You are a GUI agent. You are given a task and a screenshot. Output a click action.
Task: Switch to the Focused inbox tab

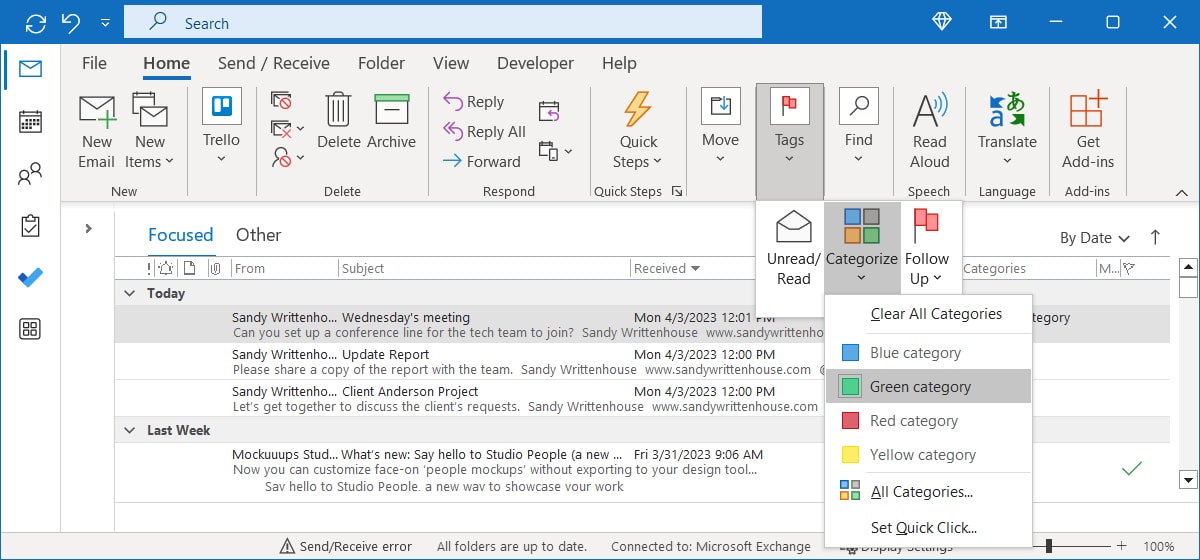(x=180, y=236)
